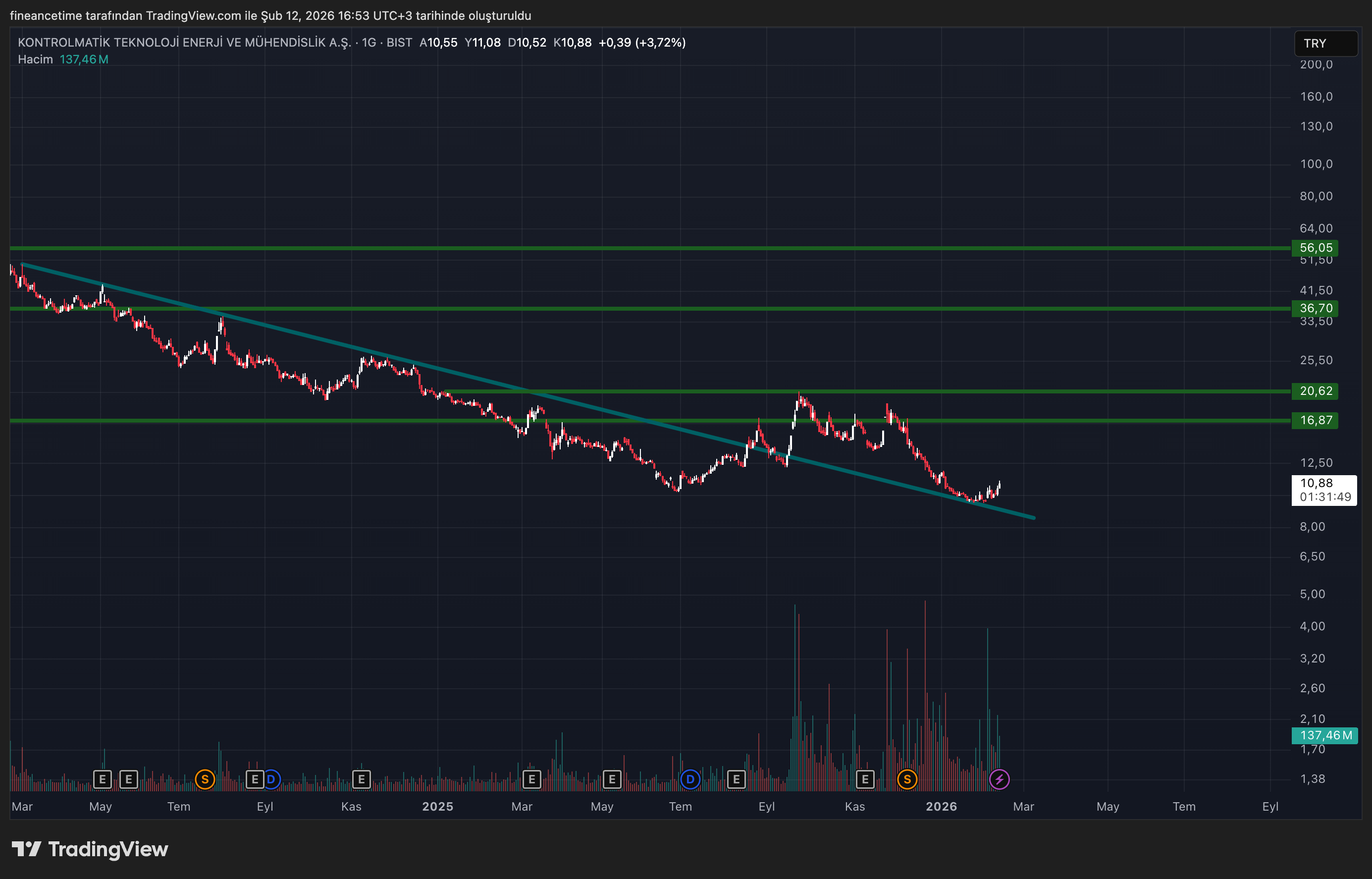Click the E earnings marker below Kas 2024
1372x879 pixels.
(361, 779)
